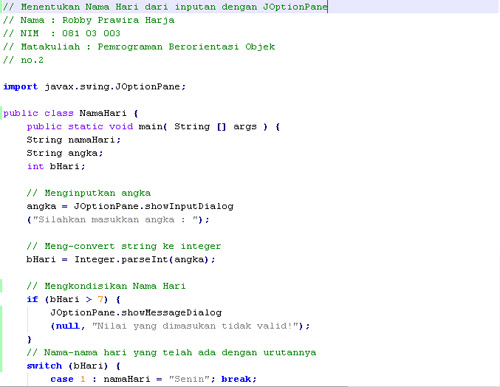500x387 pixels.
Task: Click the comment '// Menginputkan angka'
Action: (89, 193)
